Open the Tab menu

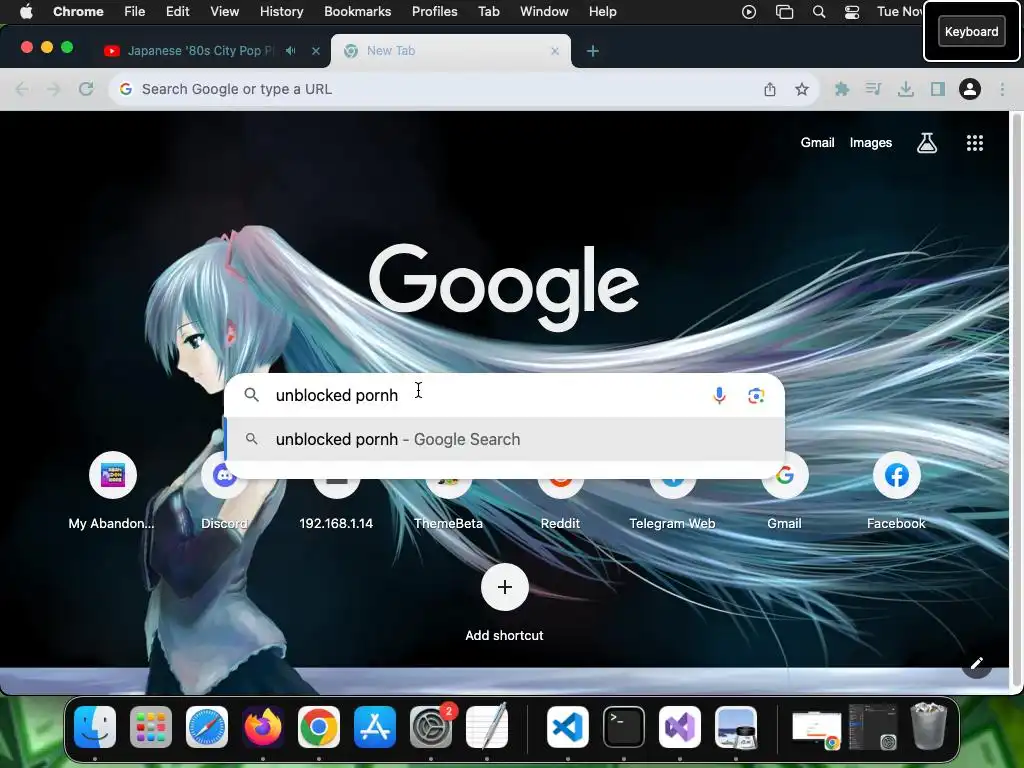click(488, 11)
